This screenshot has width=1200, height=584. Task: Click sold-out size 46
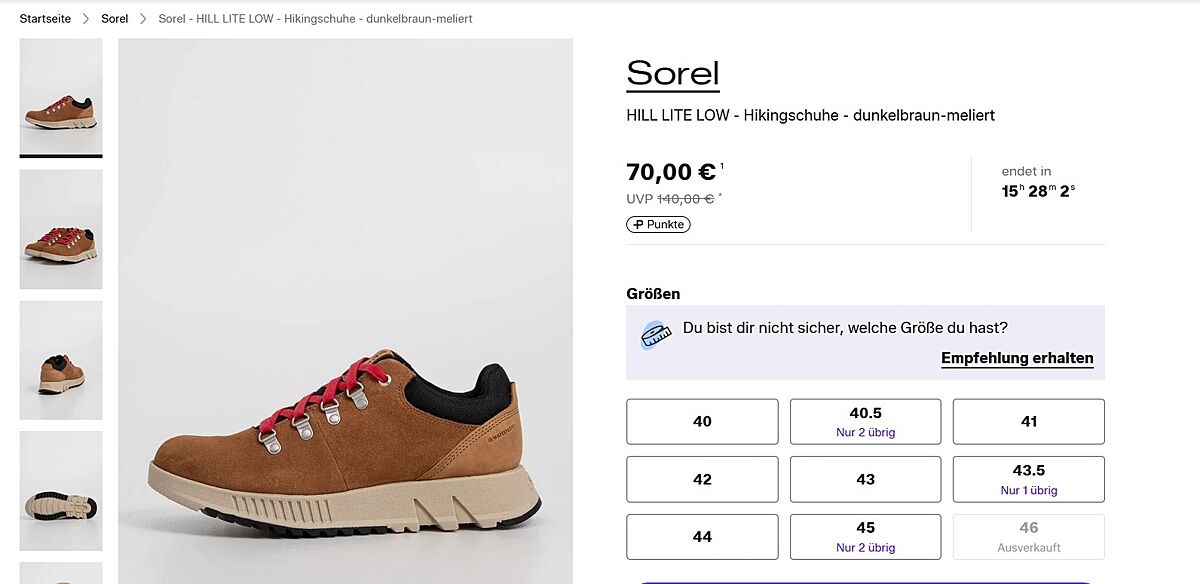[x=1028, y=537]
